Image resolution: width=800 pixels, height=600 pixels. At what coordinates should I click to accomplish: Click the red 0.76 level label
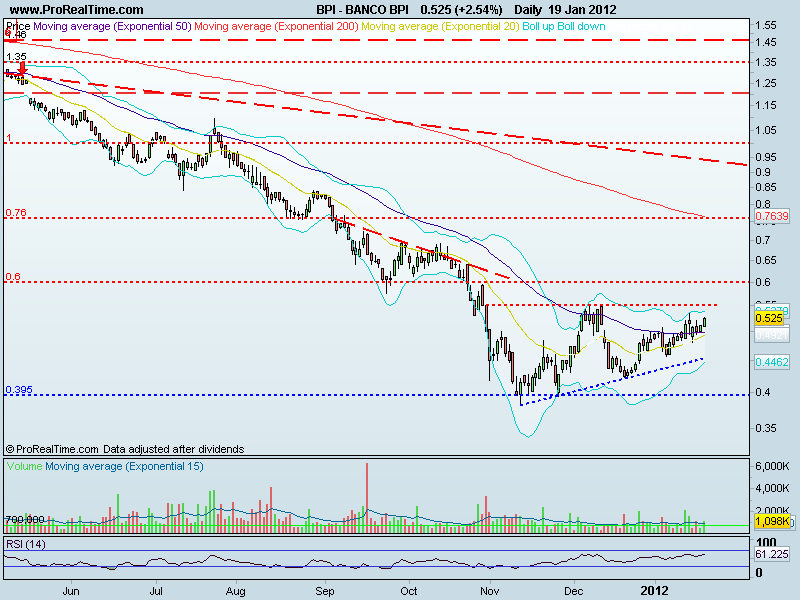pyautogui.click(x=16, y=213)
